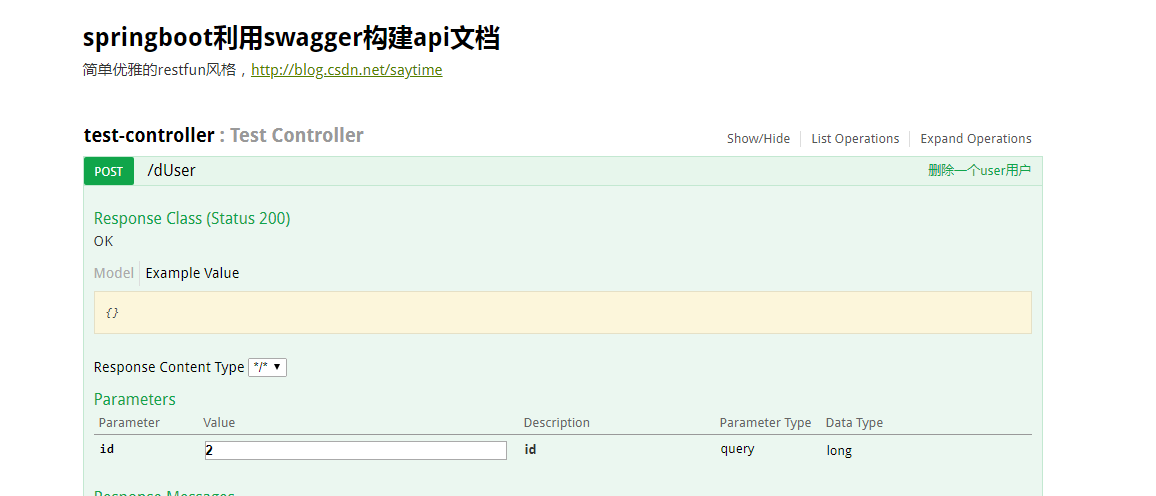Click the springboot swagger page title
This screenshot has width=1156, height=496.
click(x=291, y=38)
